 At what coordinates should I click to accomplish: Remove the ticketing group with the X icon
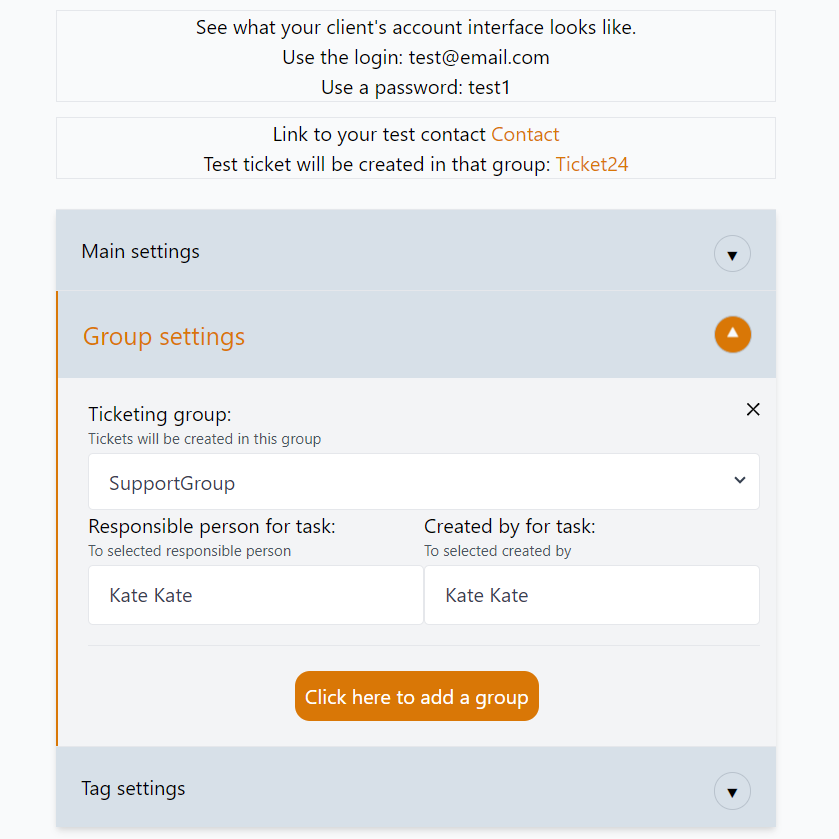pyautogui.click(x=753, y=409)
